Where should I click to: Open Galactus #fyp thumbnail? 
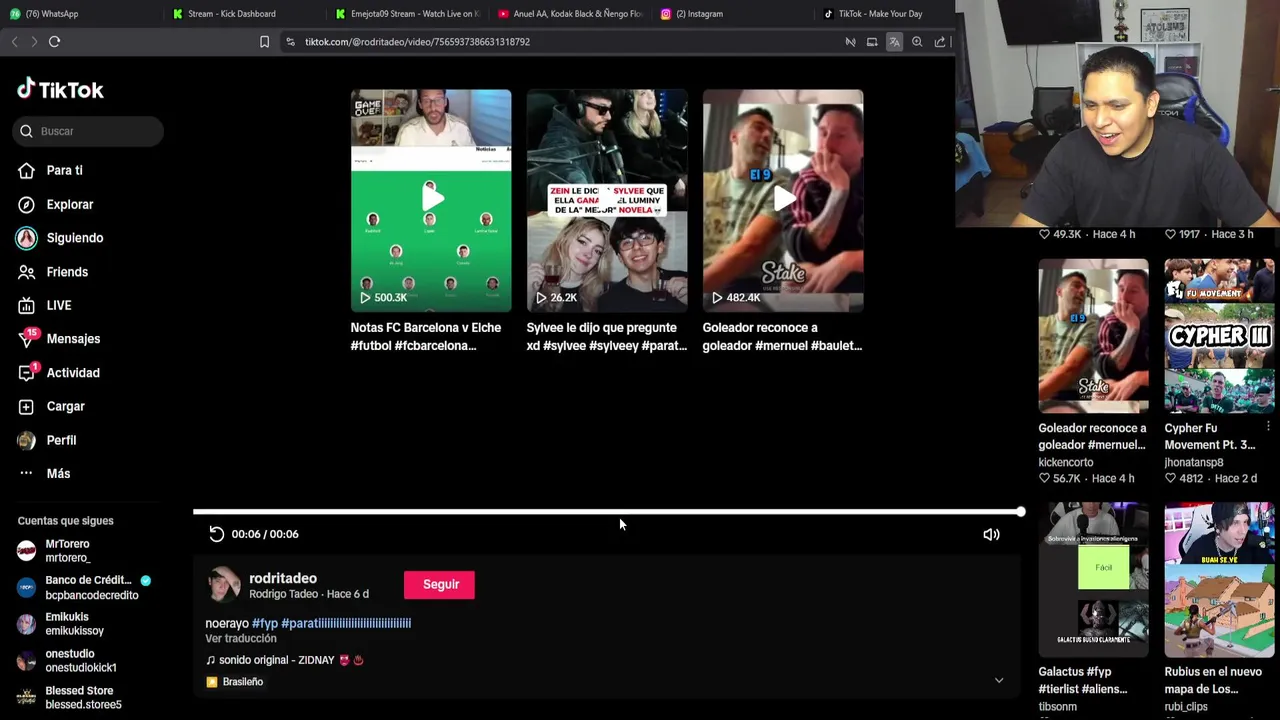pyautogui.click(x=1093, y=579)
